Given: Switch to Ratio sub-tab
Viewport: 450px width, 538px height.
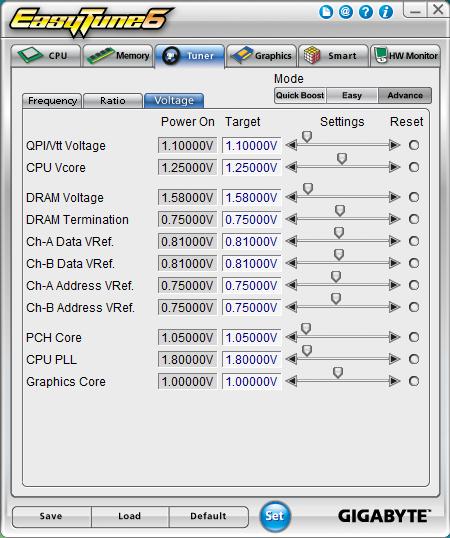Looking at the screenshot, I should pos(113,101).
